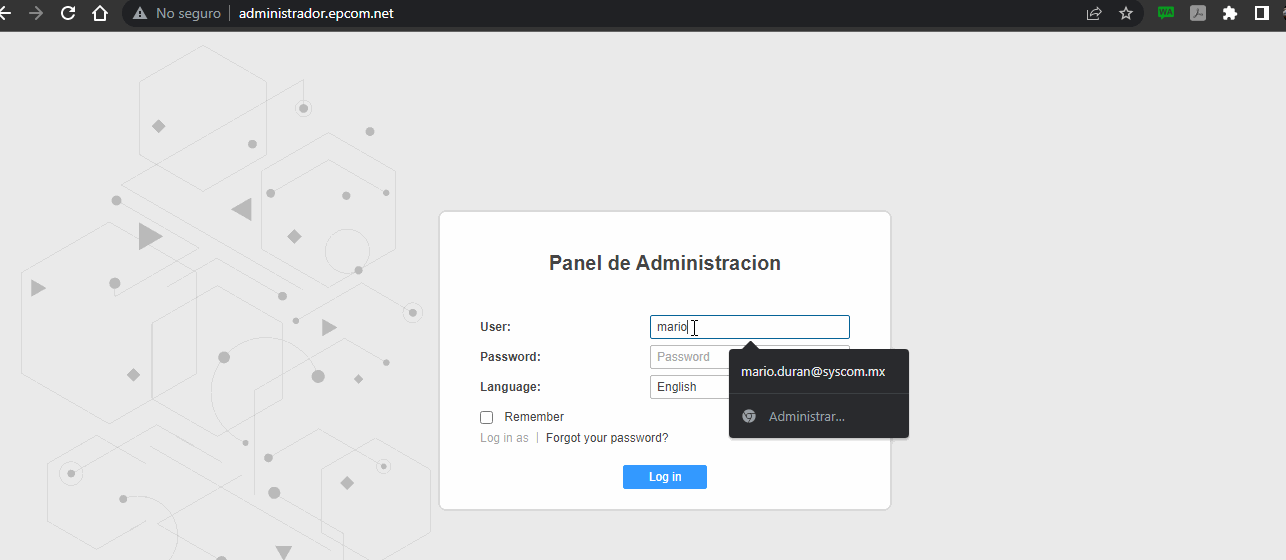Open the Forgot your password link

(607, 438)
